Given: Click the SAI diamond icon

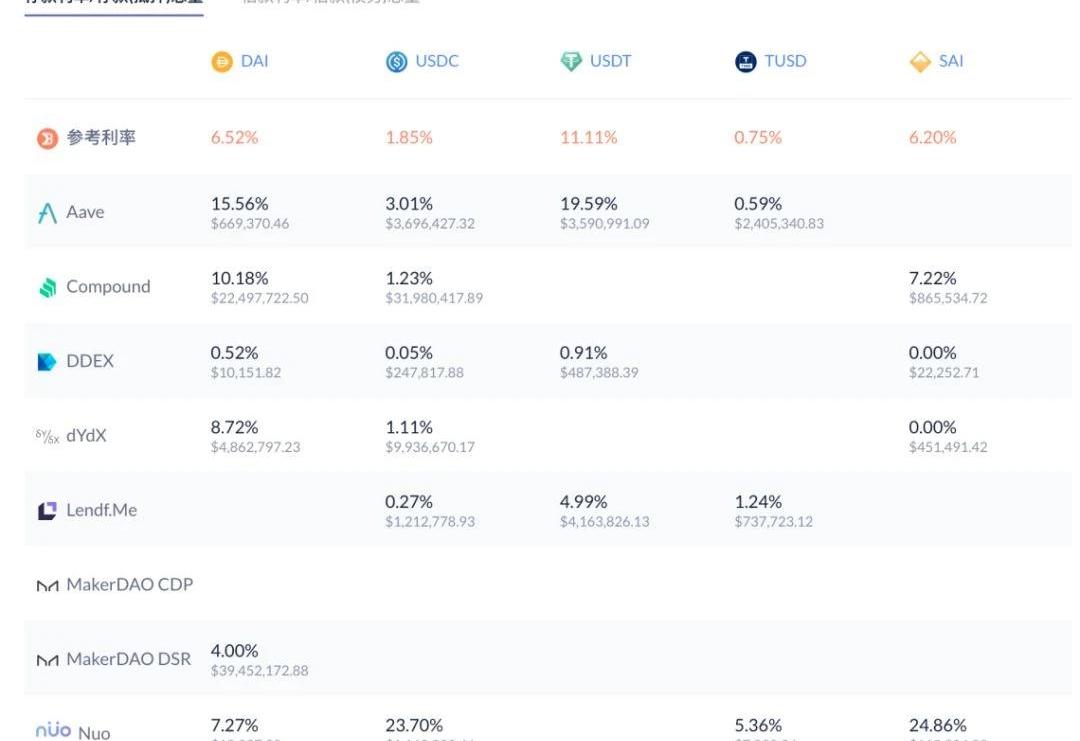Looking at the screenshot, I should point(920,62).
